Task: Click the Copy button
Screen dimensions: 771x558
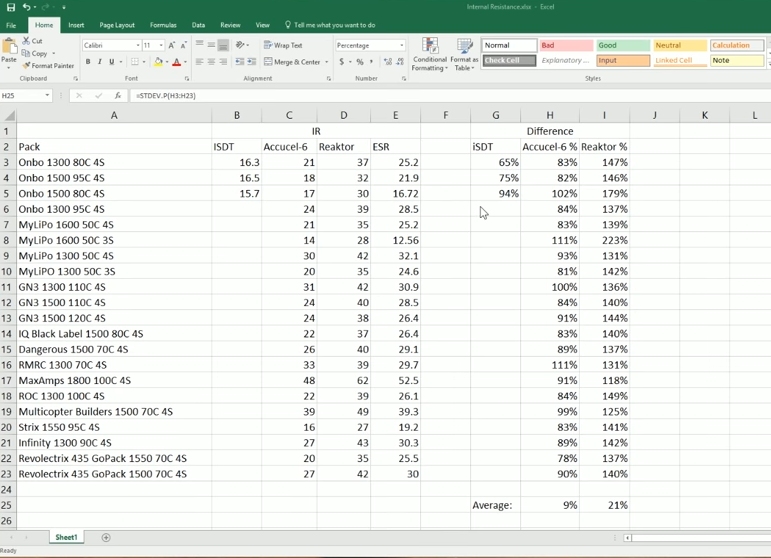Action: pos(35,53)
